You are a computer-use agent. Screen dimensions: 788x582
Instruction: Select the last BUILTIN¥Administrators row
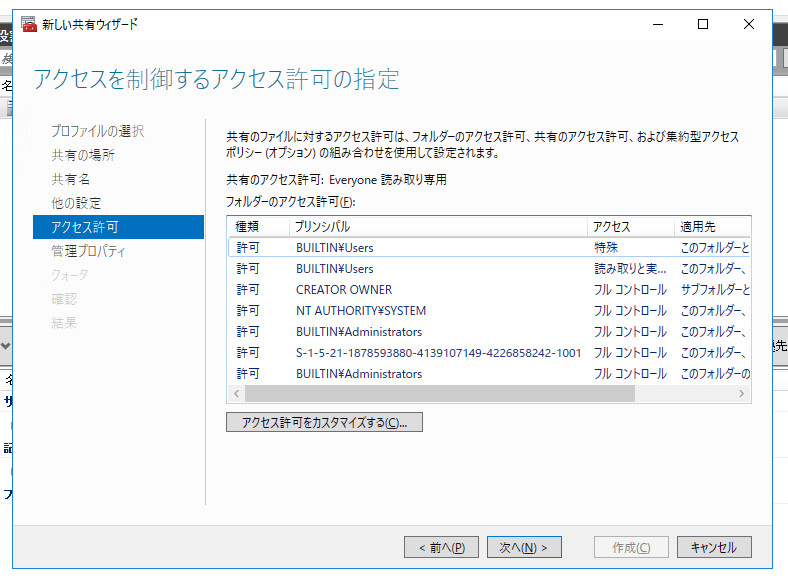[x=489, y=374]
